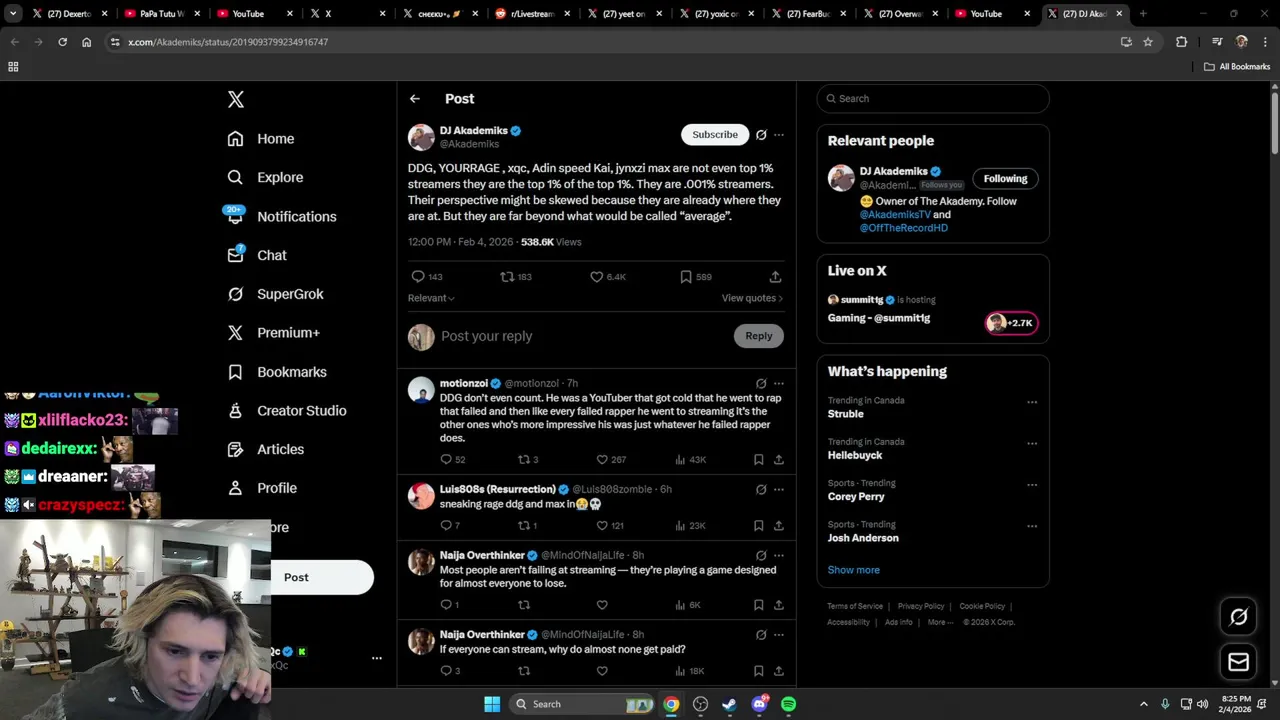
Task: Click the Reply button
Action: coord(758,336)
